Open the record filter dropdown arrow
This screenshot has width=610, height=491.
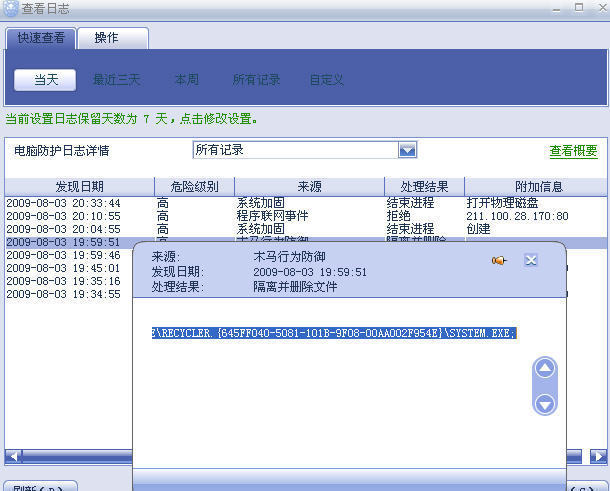[407, 150]
